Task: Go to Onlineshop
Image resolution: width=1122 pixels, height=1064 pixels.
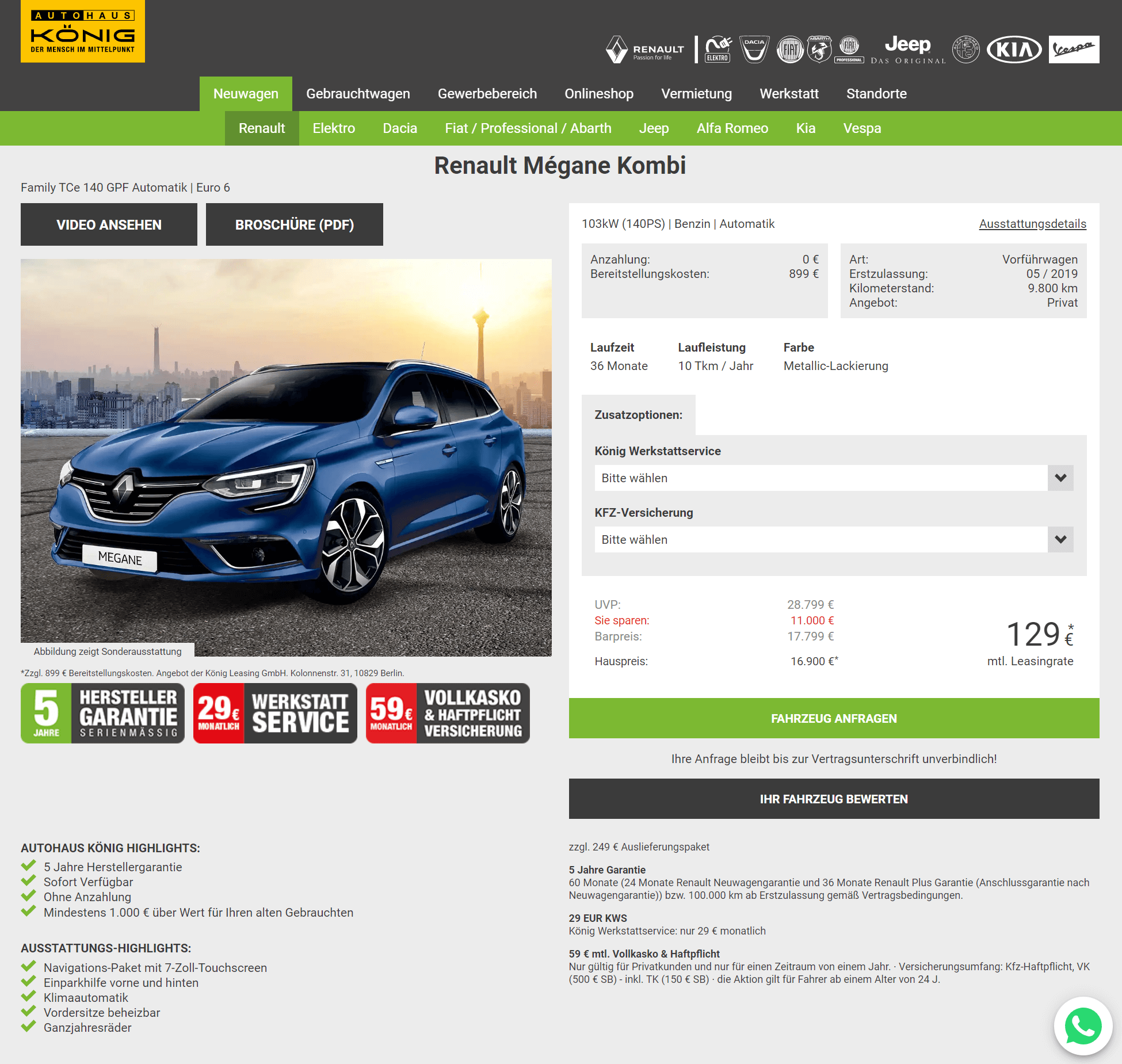Action: pos(599,94)
